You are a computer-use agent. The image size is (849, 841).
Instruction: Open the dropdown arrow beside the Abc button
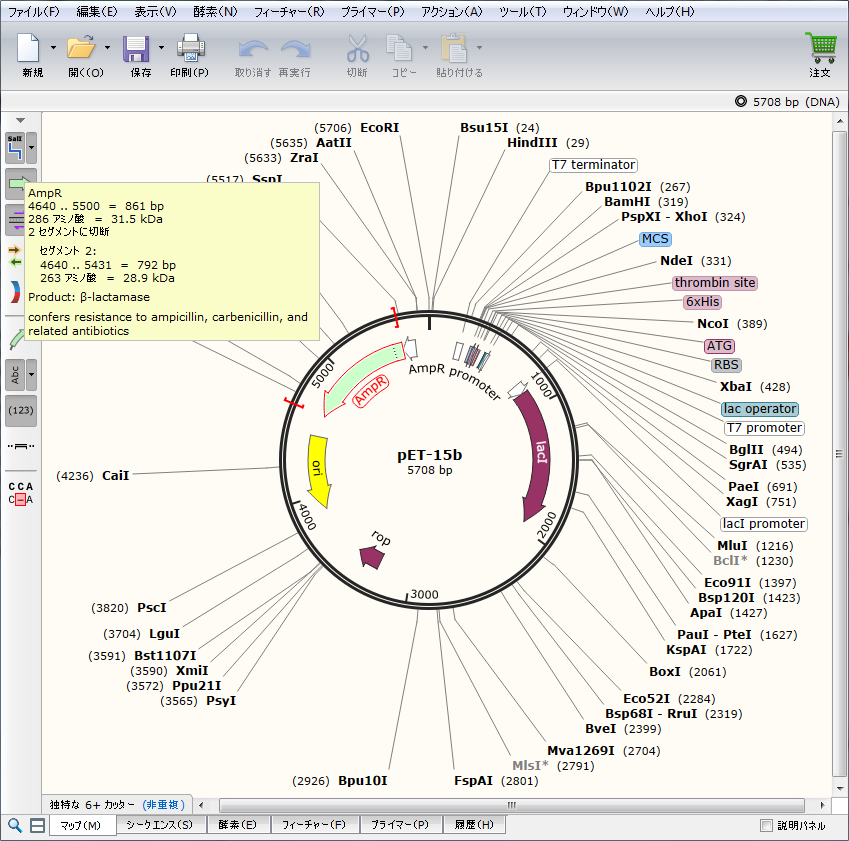pos(31,375)
